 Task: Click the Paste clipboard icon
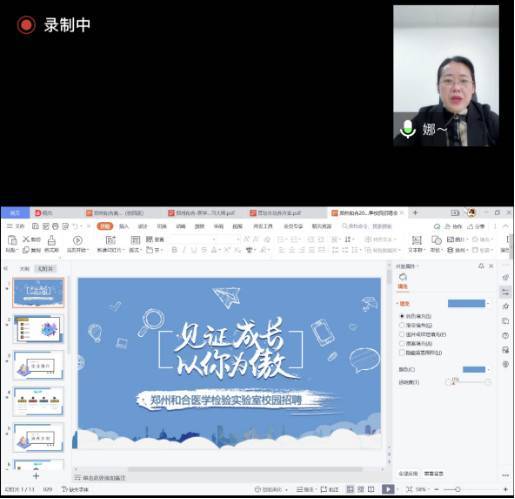pyautogui.click(x=12, y=240)
